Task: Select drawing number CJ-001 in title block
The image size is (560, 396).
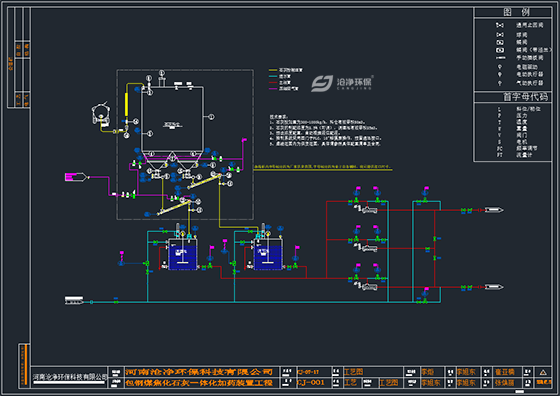Action: pyautogui.click(x=310, y=382)
